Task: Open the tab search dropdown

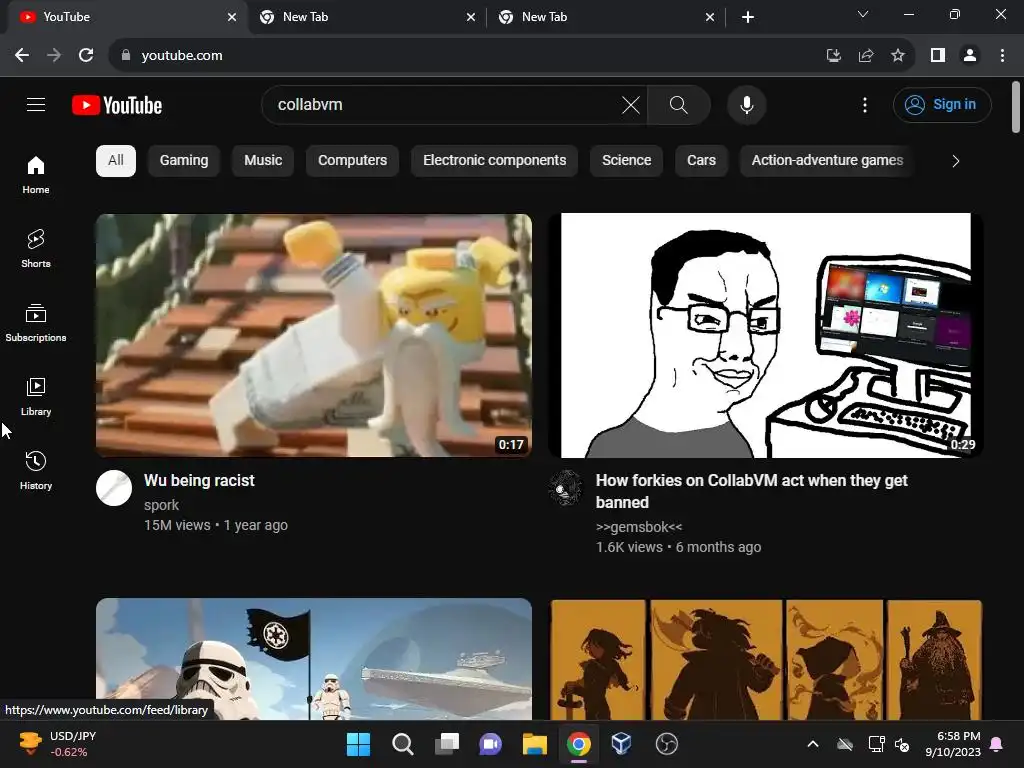Action: click(863, 14)
